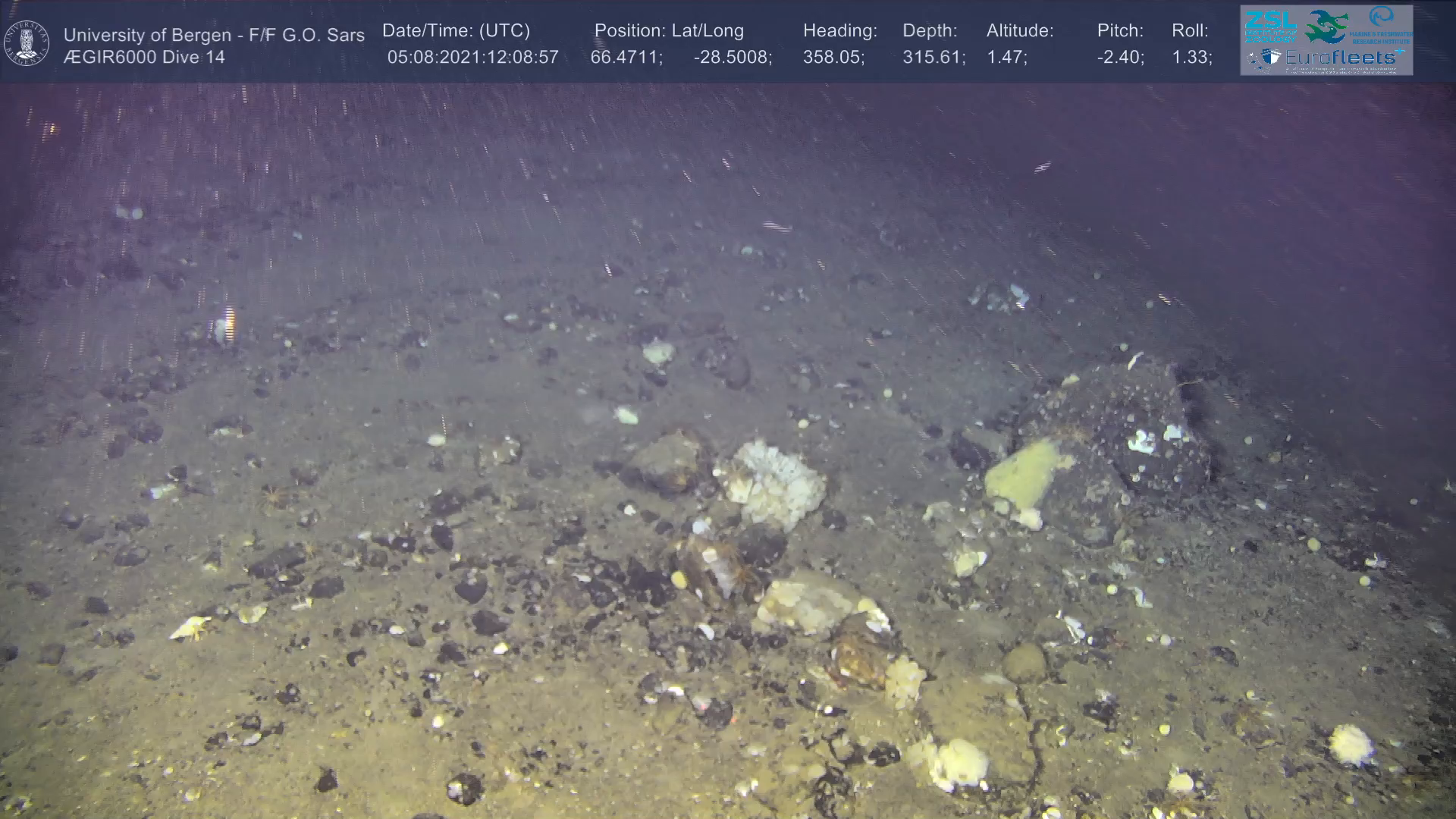
Task: Select the longitude value -28.5008
Action: click(731, 58)
